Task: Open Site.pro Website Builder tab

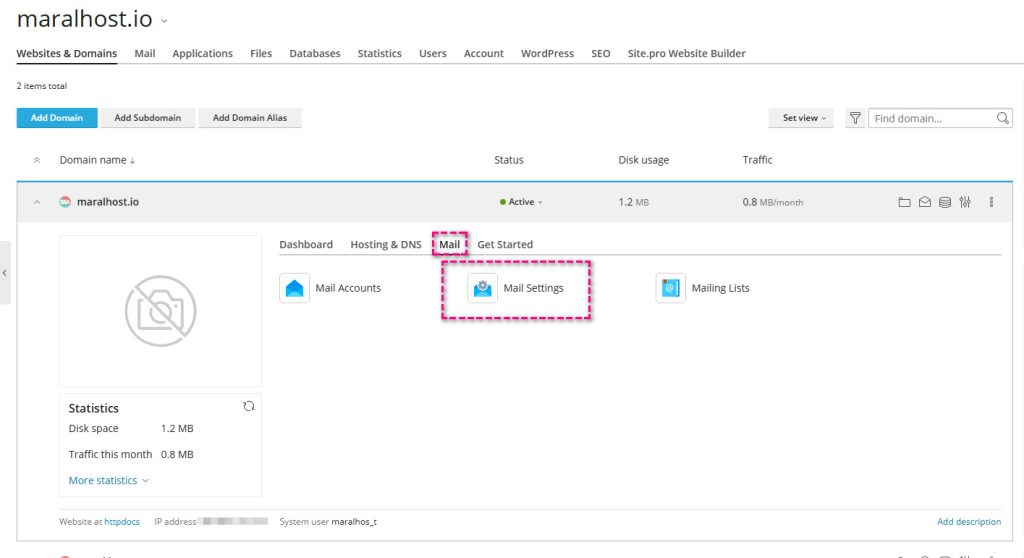Action: pos(686,54)
